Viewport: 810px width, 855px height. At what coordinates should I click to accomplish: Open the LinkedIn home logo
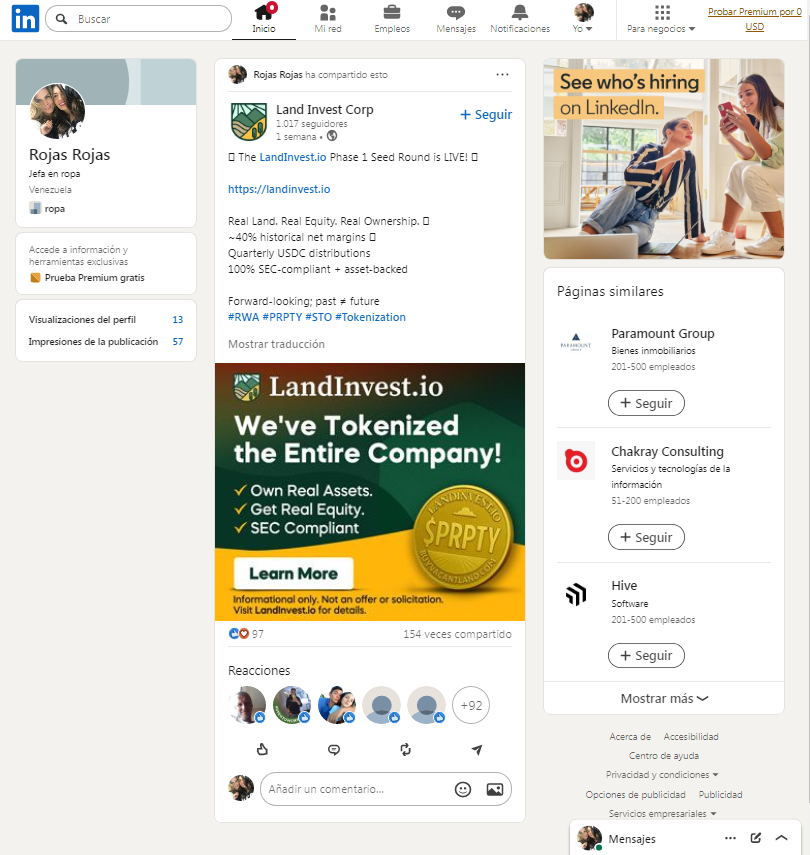pyautogui.click(x=25, y=19)
